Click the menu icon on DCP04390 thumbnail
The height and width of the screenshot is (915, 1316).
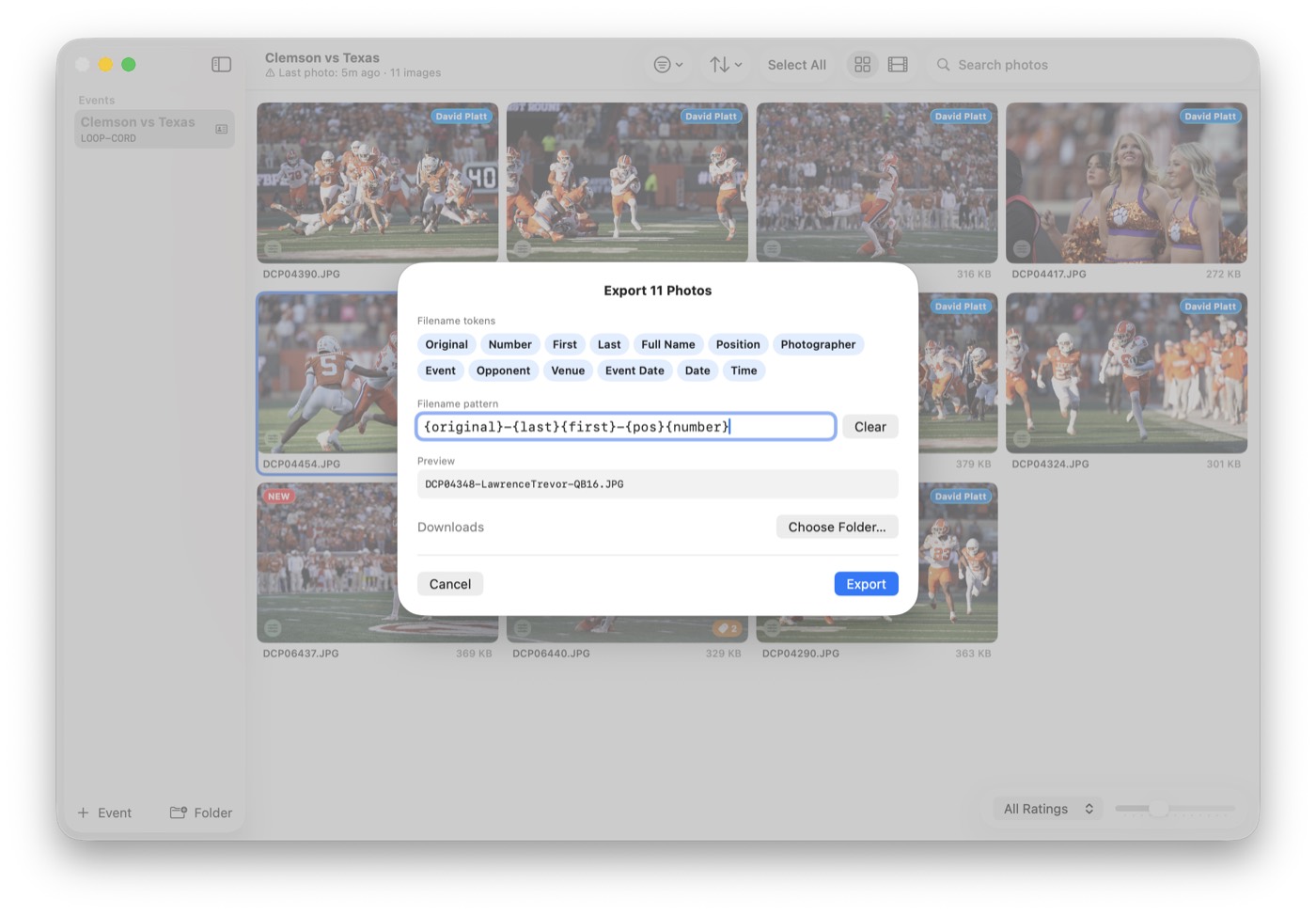pos(273,248)
